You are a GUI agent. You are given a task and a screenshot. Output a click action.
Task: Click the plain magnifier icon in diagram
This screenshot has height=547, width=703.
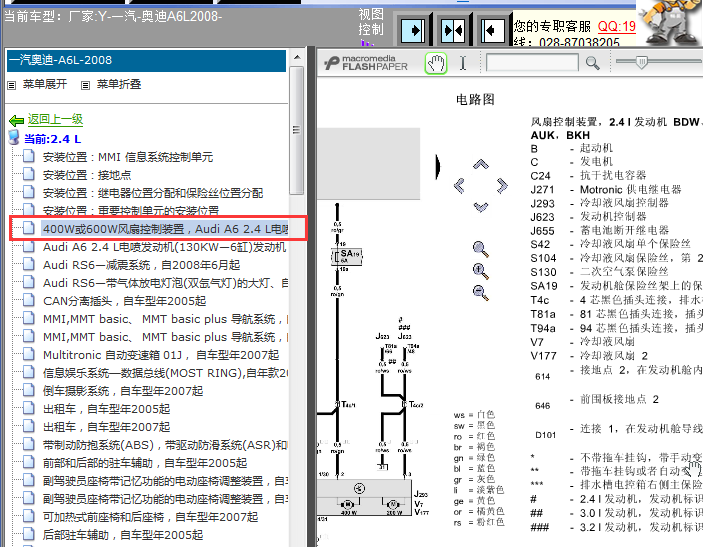click(x=481, y=249)
